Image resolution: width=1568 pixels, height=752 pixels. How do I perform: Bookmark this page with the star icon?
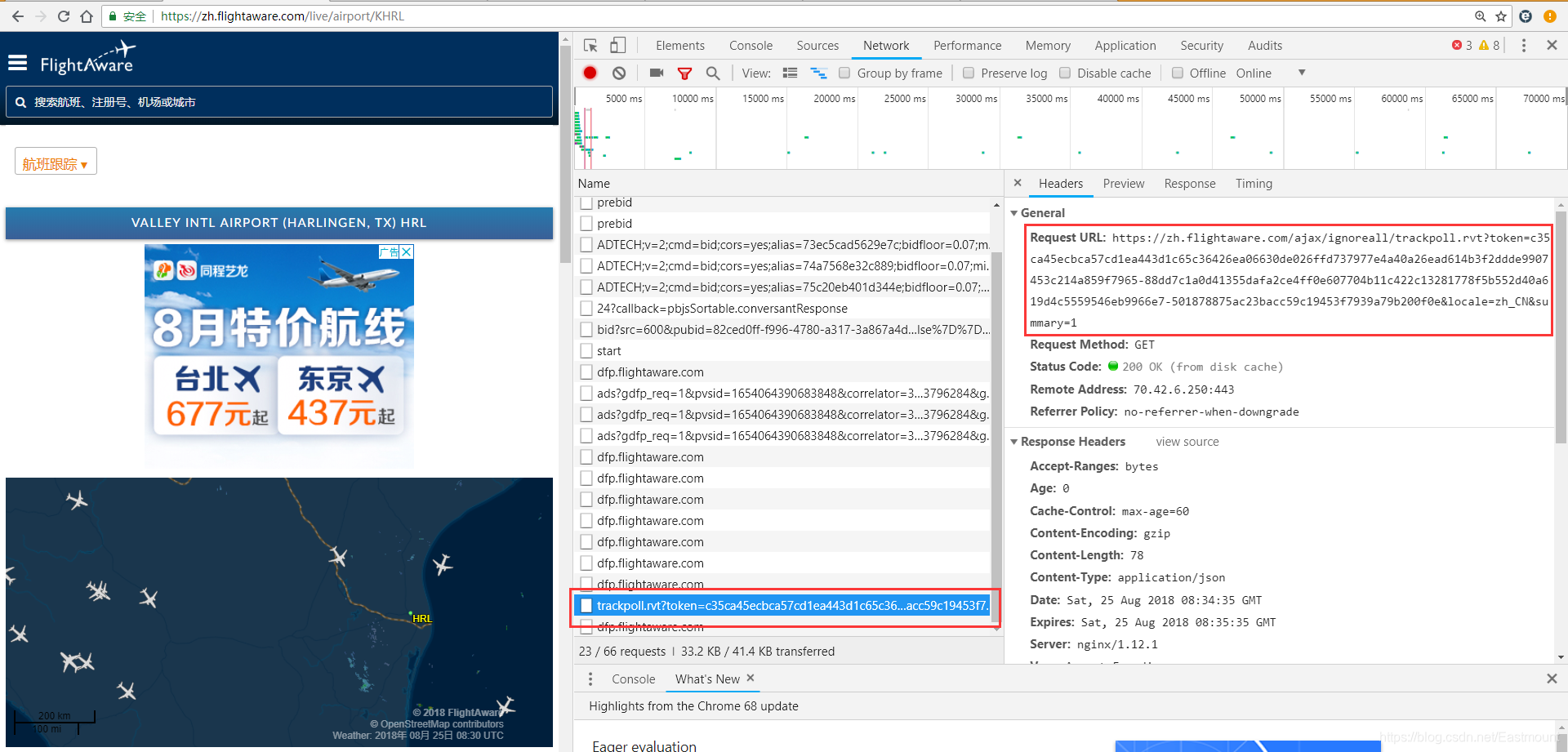point(1501,16)
